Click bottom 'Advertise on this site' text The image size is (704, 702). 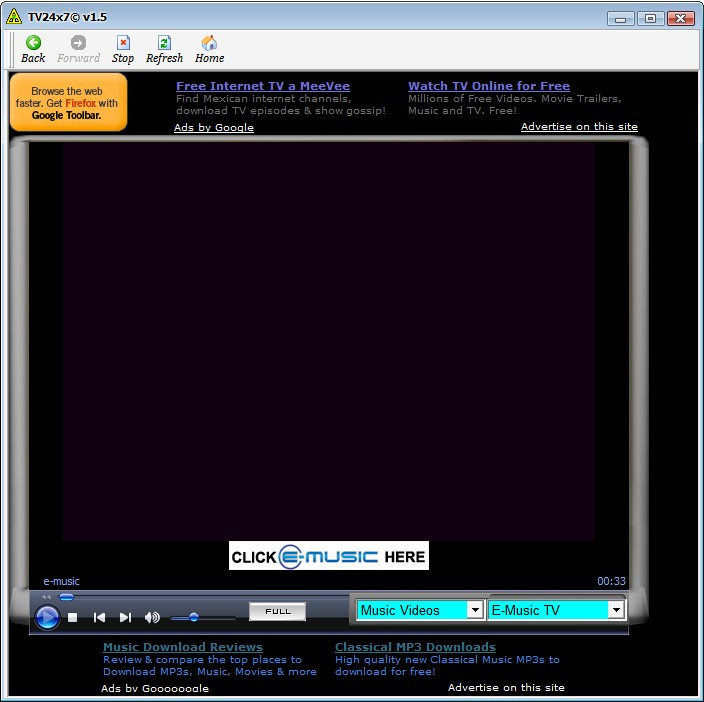506,687
